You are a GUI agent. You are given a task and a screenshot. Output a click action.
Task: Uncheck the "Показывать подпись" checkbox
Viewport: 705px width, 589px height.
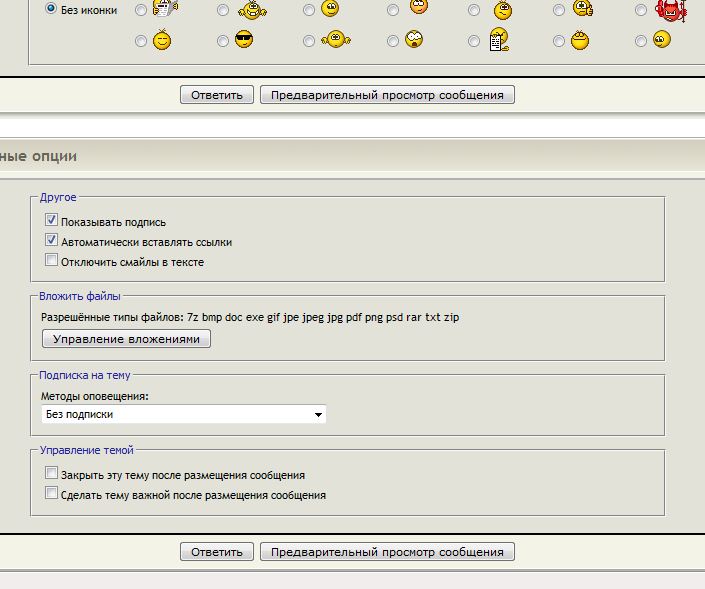coord(51,221)
